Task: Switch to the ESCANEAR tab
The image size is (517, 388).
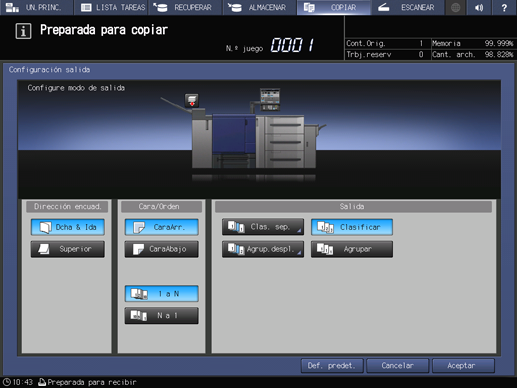Action: point(408,7)
